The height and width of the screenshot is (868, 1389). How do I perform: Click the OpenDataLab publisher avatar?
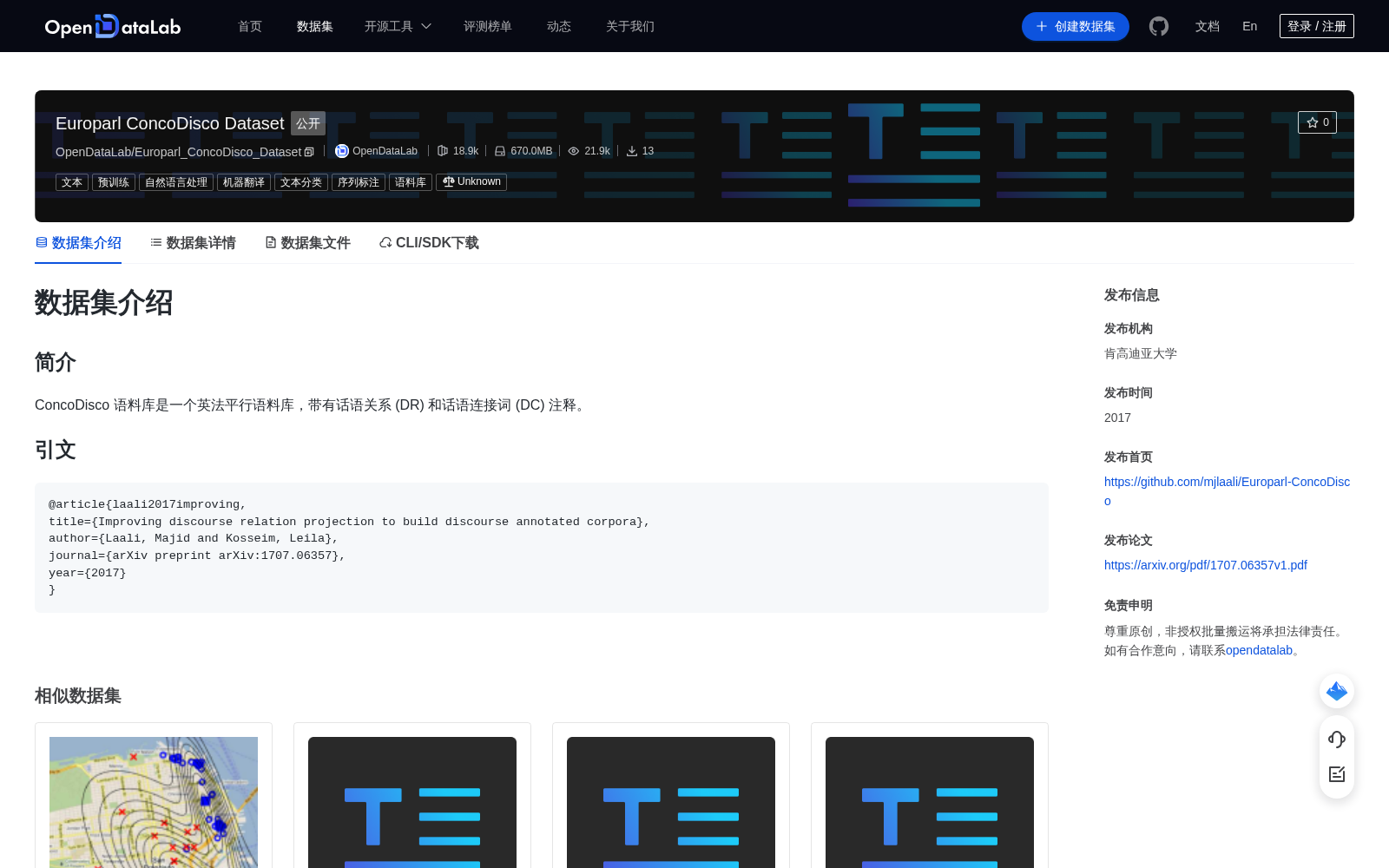[342, 151]
